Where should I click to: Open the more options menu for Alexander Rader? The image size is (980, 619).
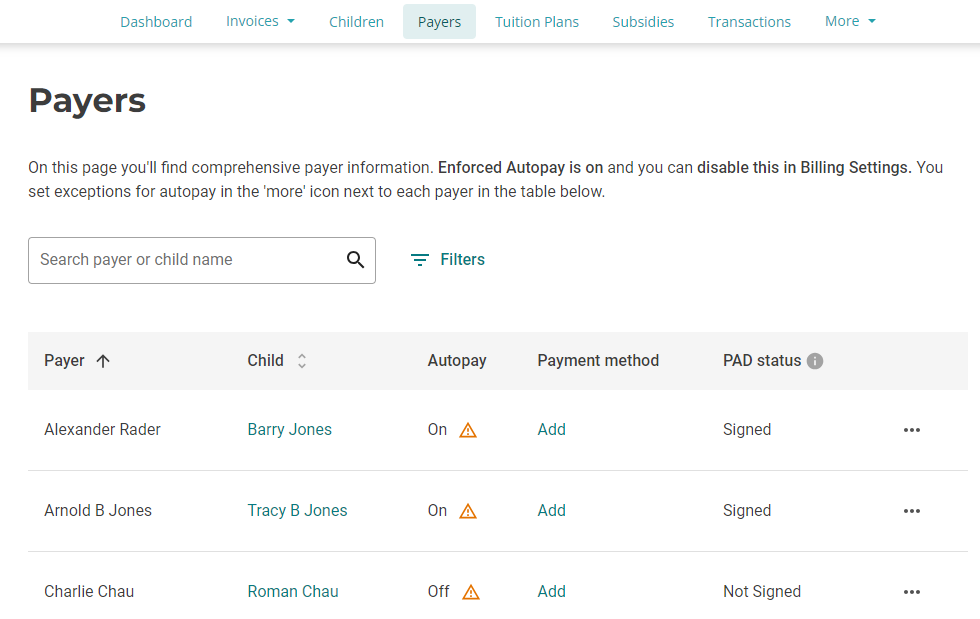[911, 429]
